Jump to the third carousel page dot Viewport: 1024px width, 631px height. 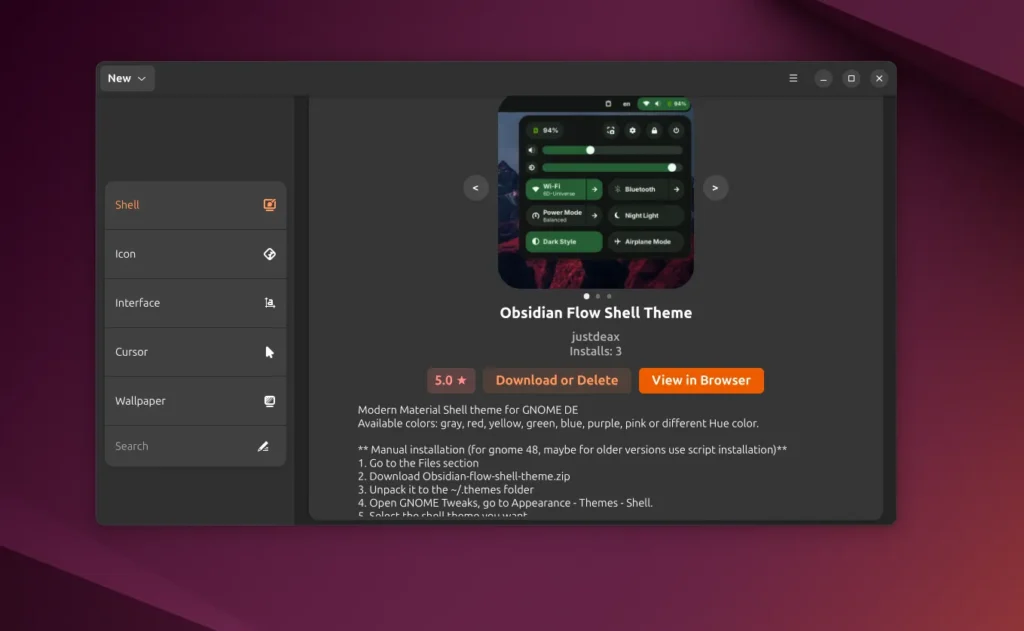click(x=609, y=296)
